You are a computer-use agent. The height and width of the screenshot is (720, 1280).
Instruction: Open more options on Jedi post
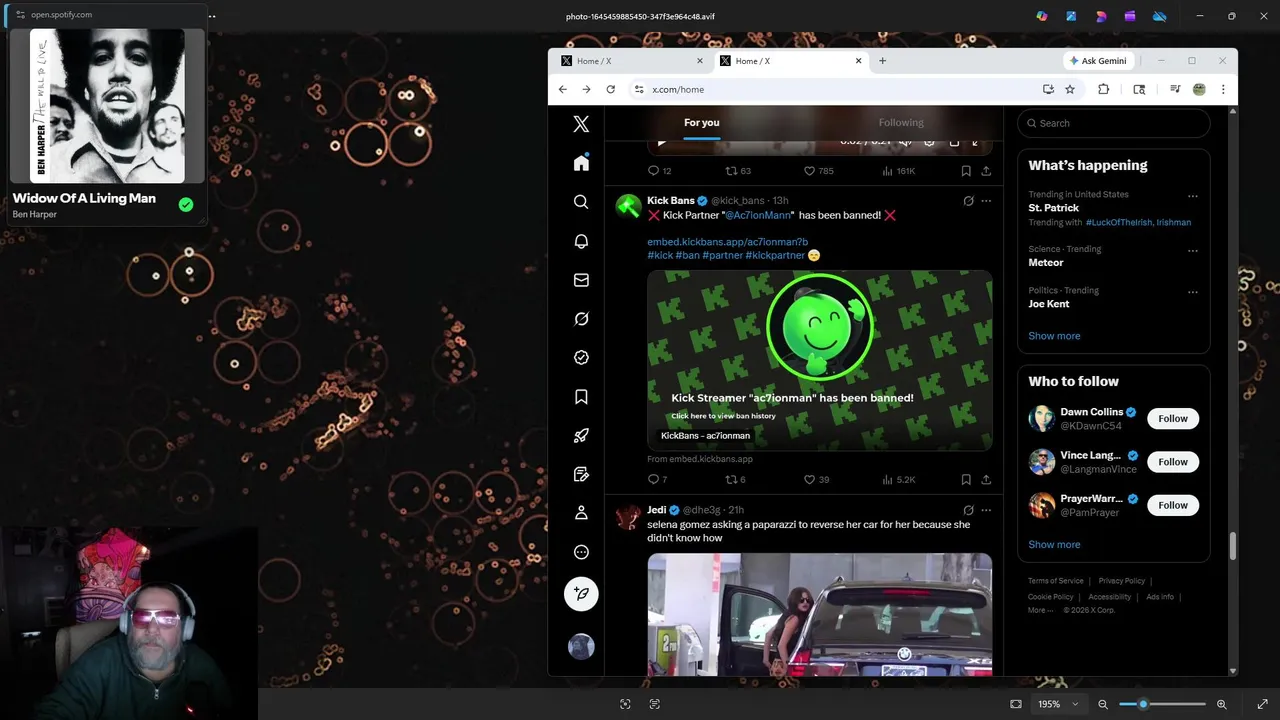[986, 510]
